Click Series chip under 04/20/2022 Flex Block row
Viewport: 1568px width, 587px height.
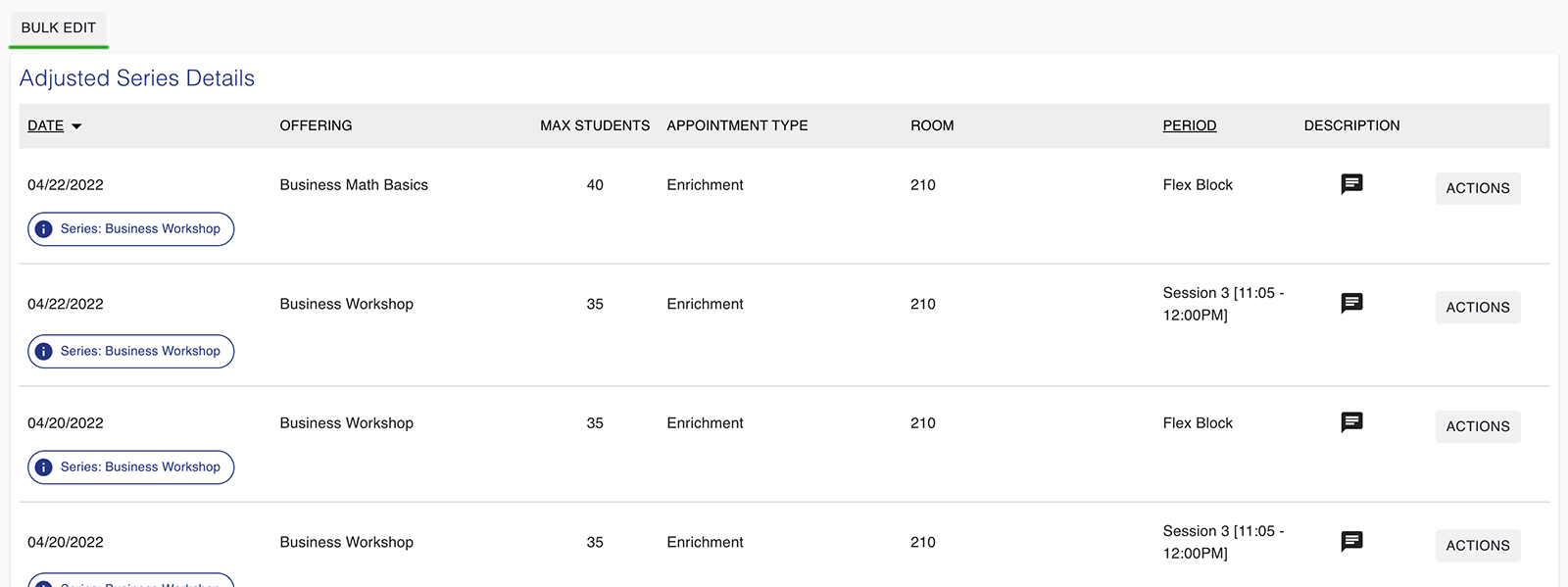130,467
